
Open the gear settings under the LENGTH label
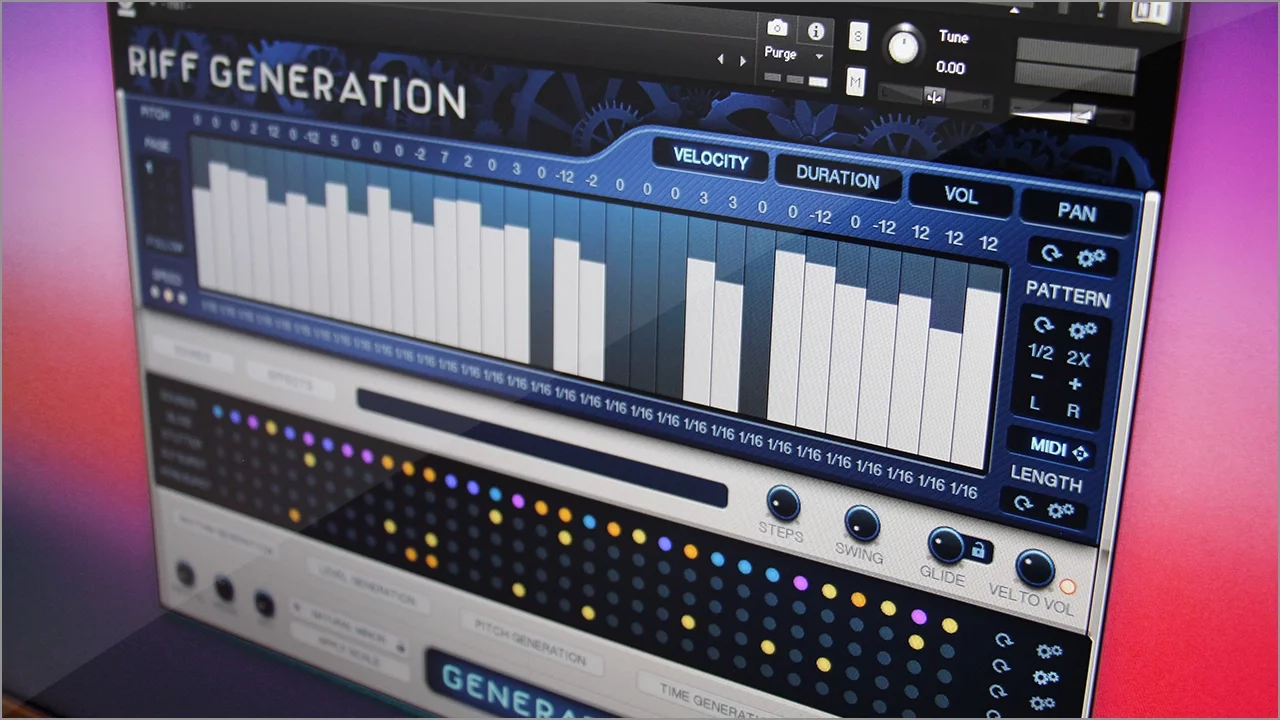coord(1061,510)
